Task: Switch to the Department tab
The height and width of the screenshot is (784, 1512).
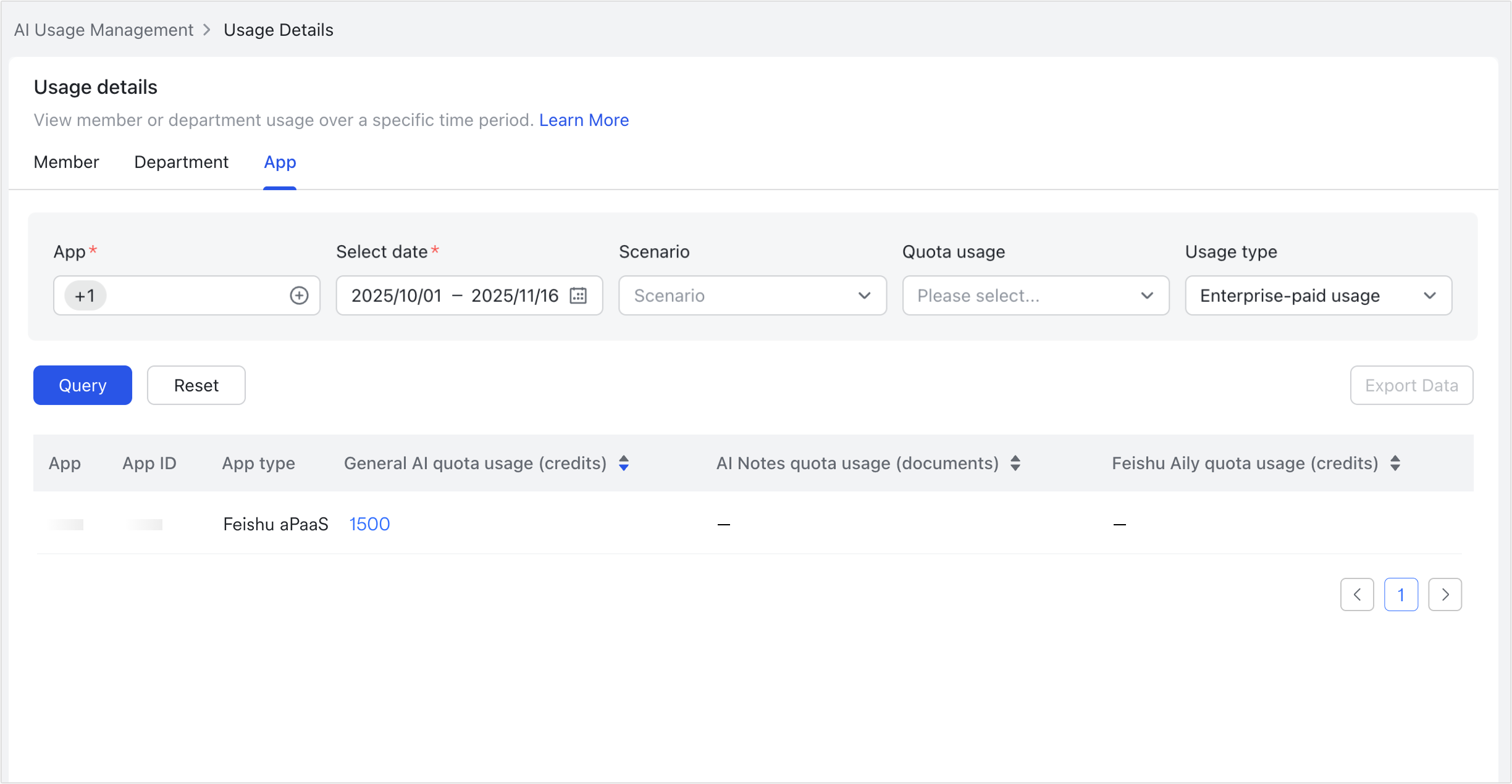Action: point(181,162)
